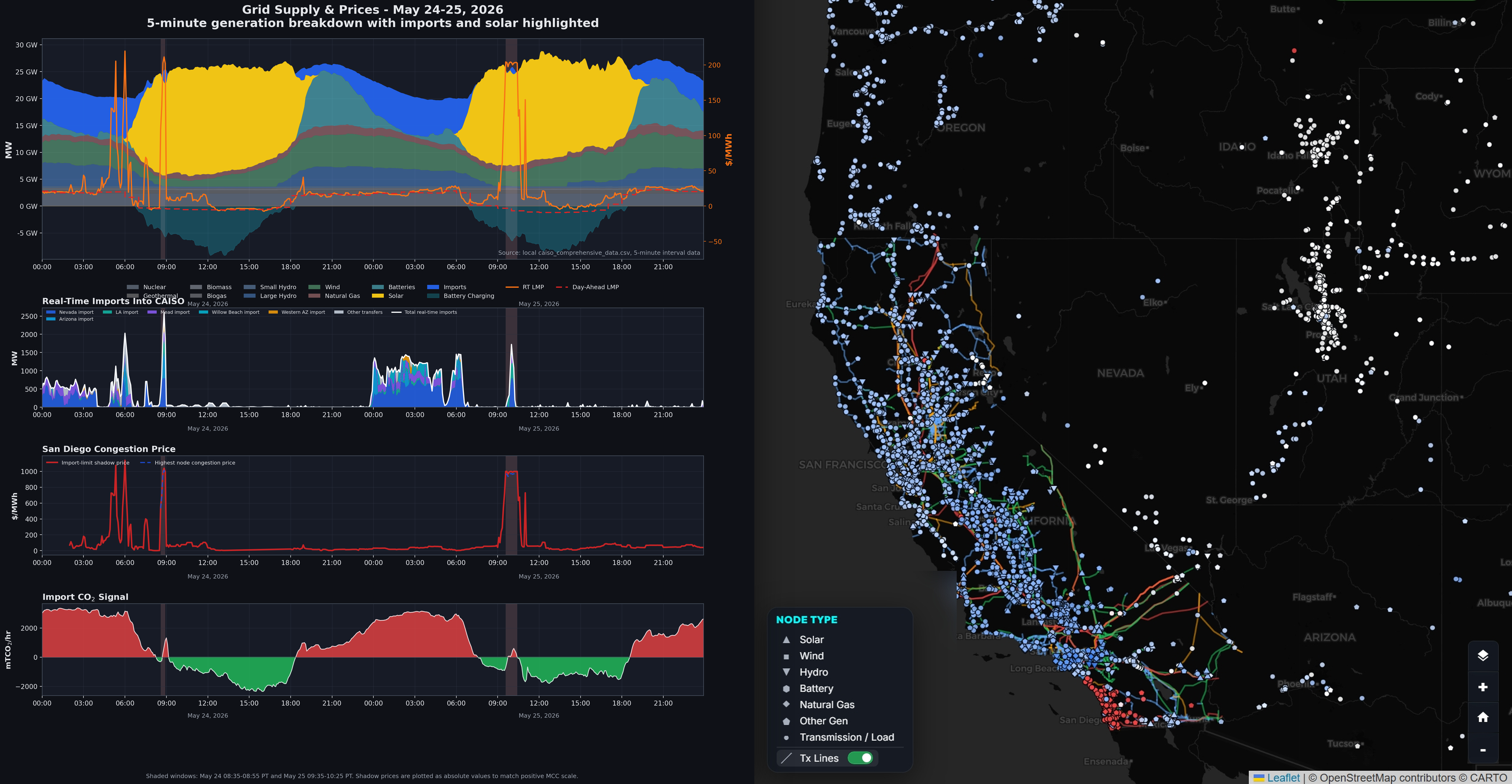Image resolution: width=1512 pixels, height=784 pixels.
Task: Click the Hydro inverted triangle icon
Action: point(787,672)
